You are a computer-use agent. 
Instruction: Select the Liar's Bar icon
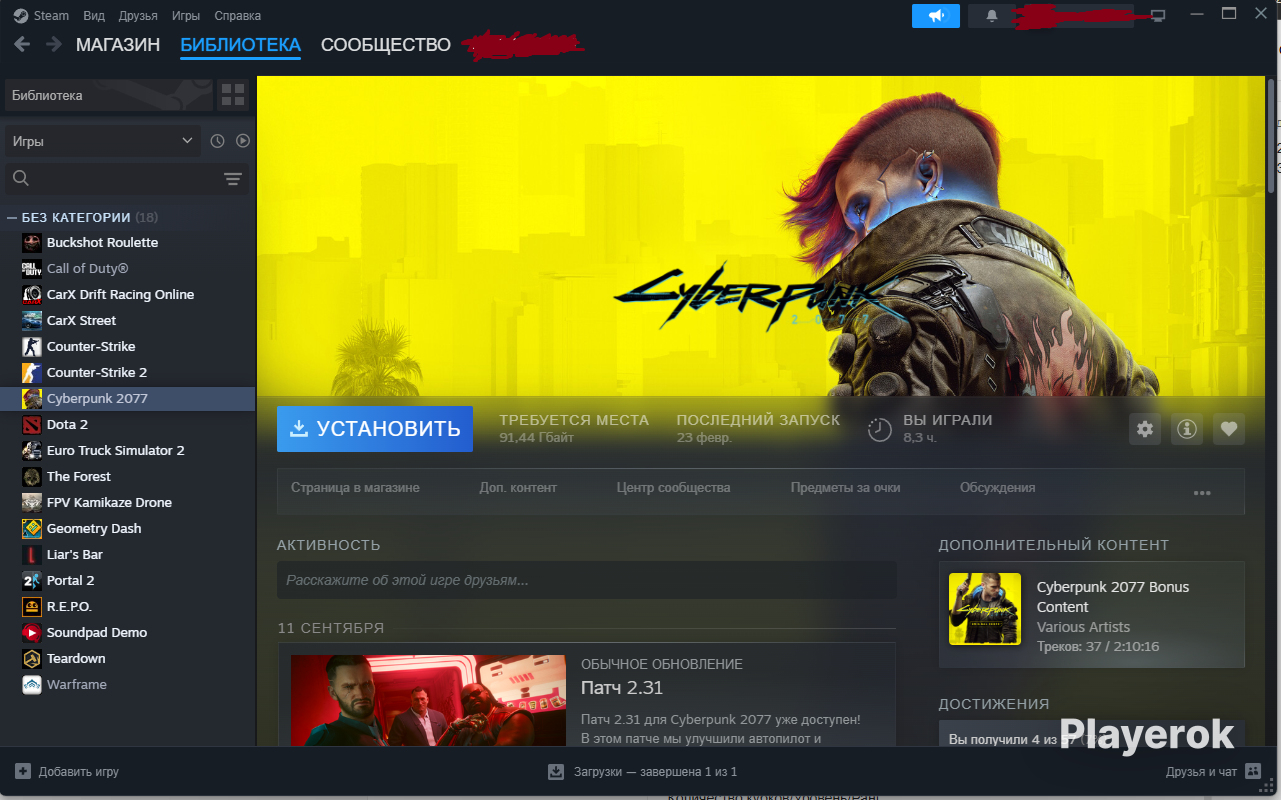point(31,555)
